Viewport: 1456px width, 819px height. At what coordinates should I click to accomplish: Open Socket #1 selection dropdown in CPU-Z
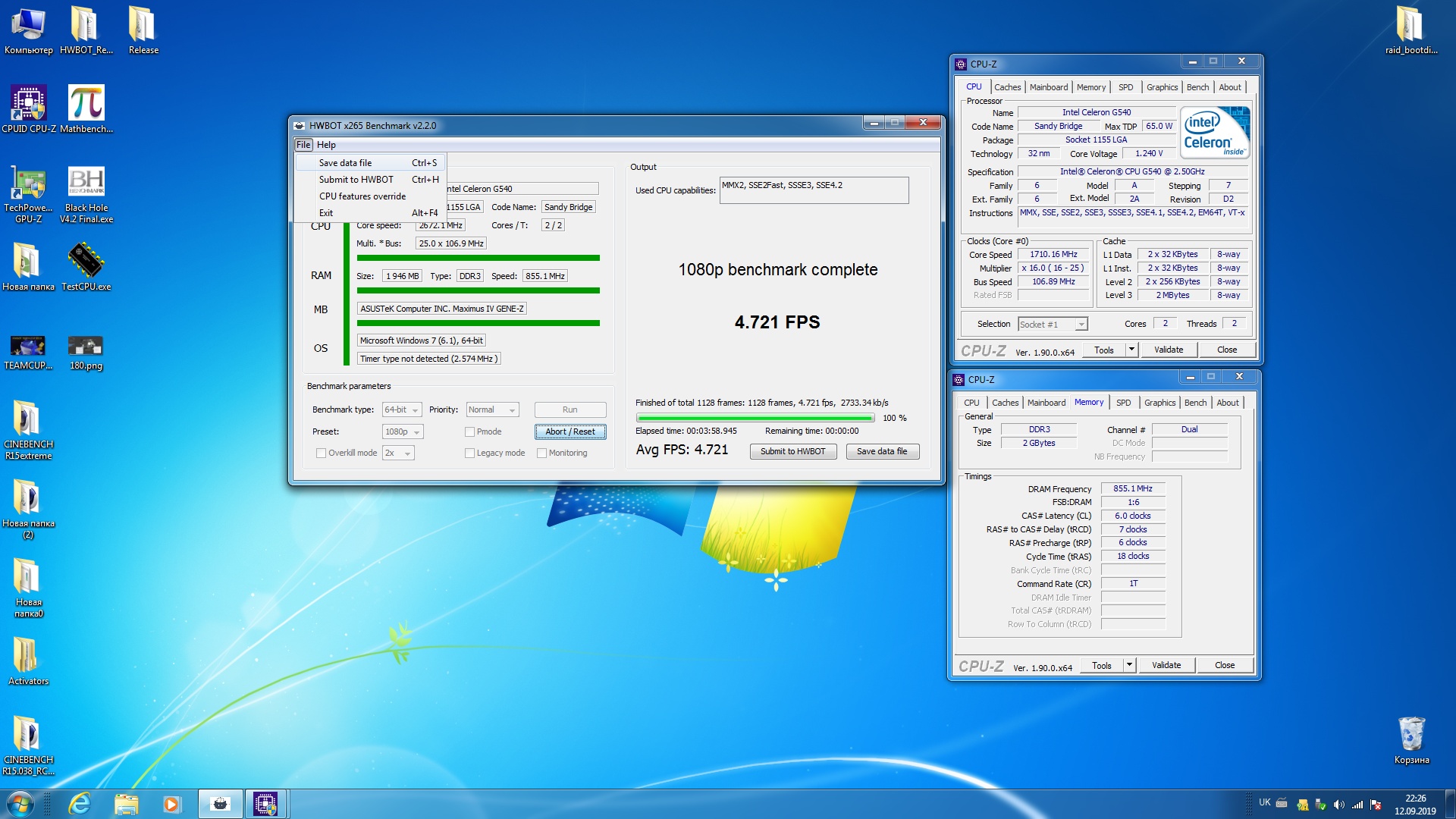(x=1053, y=325)
